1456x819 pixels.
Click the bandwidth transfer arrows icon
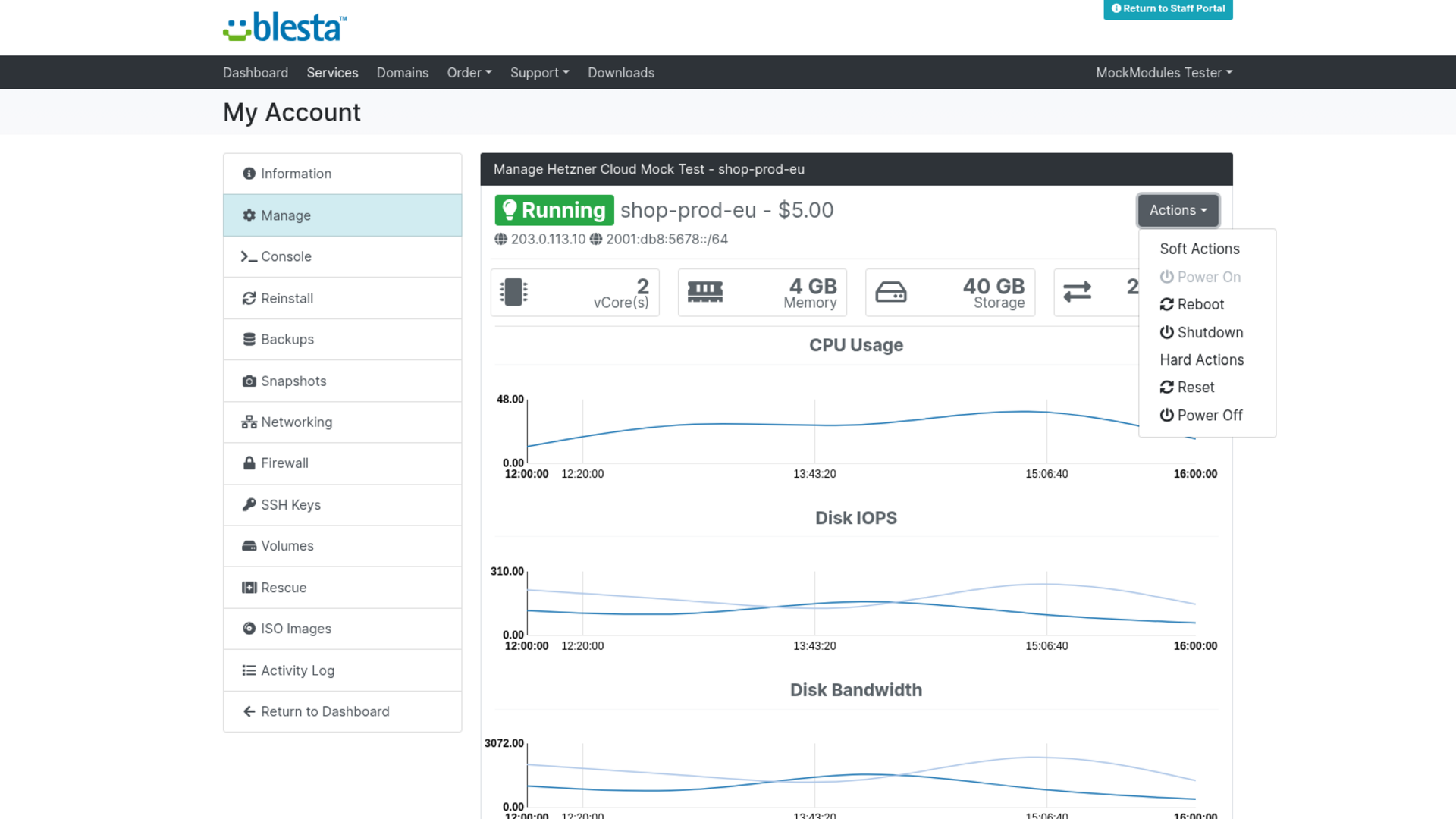(1077, 292)
